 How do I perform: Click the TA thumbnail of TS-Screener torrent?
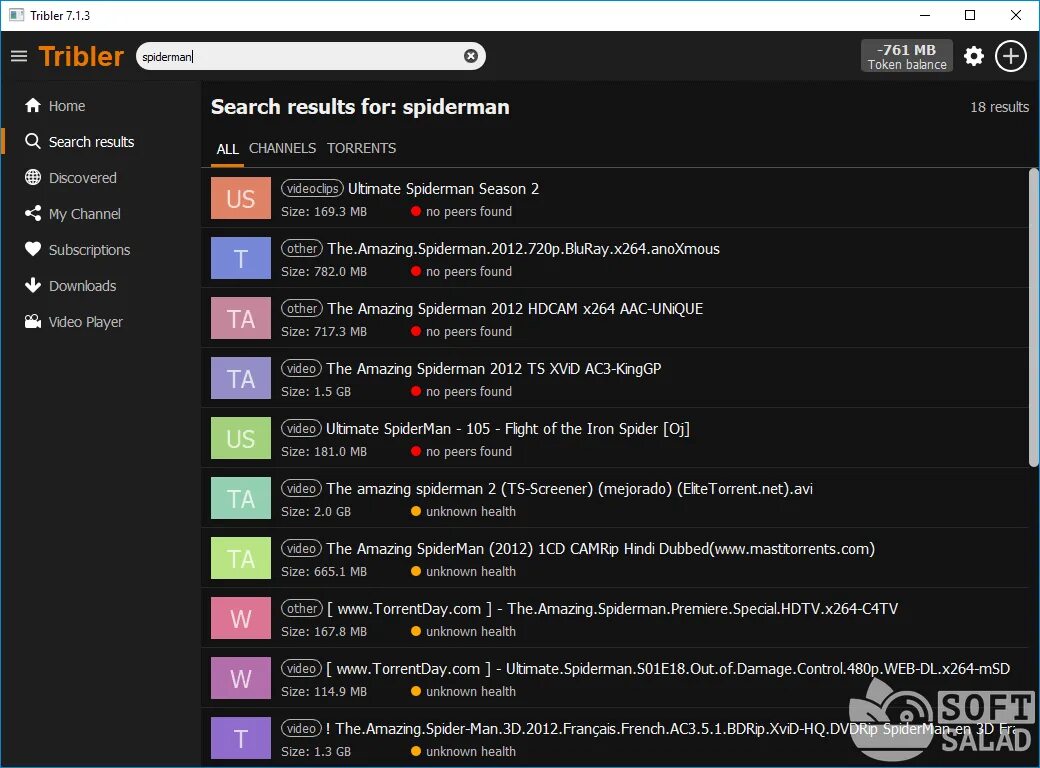tap(241, 498)
